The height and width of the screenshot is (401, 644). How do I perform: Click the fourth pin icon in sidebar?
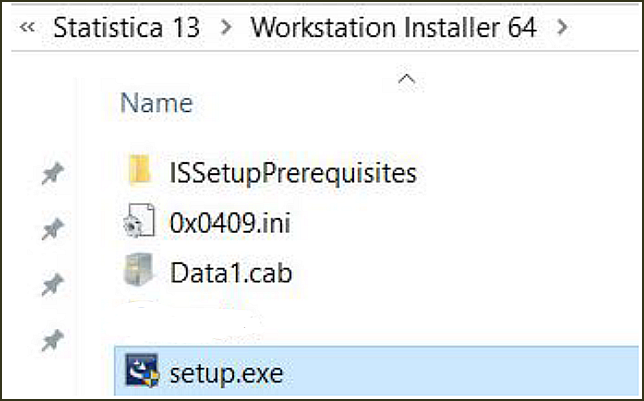tap(53, 341)
